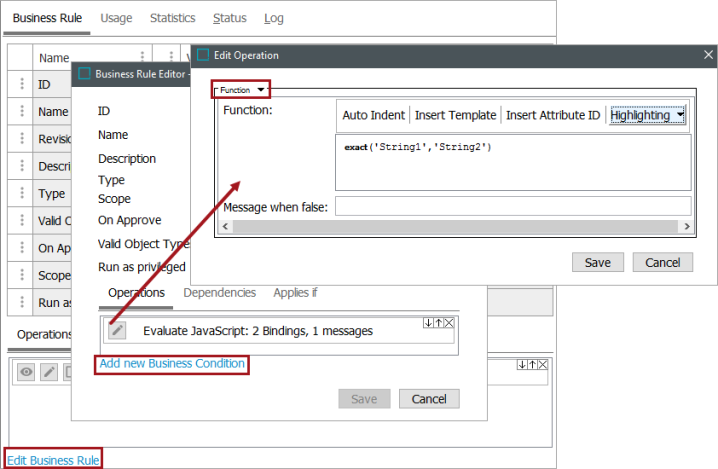
Task: Click Cancel in Business Rule Editor
Action: [429, 399]
